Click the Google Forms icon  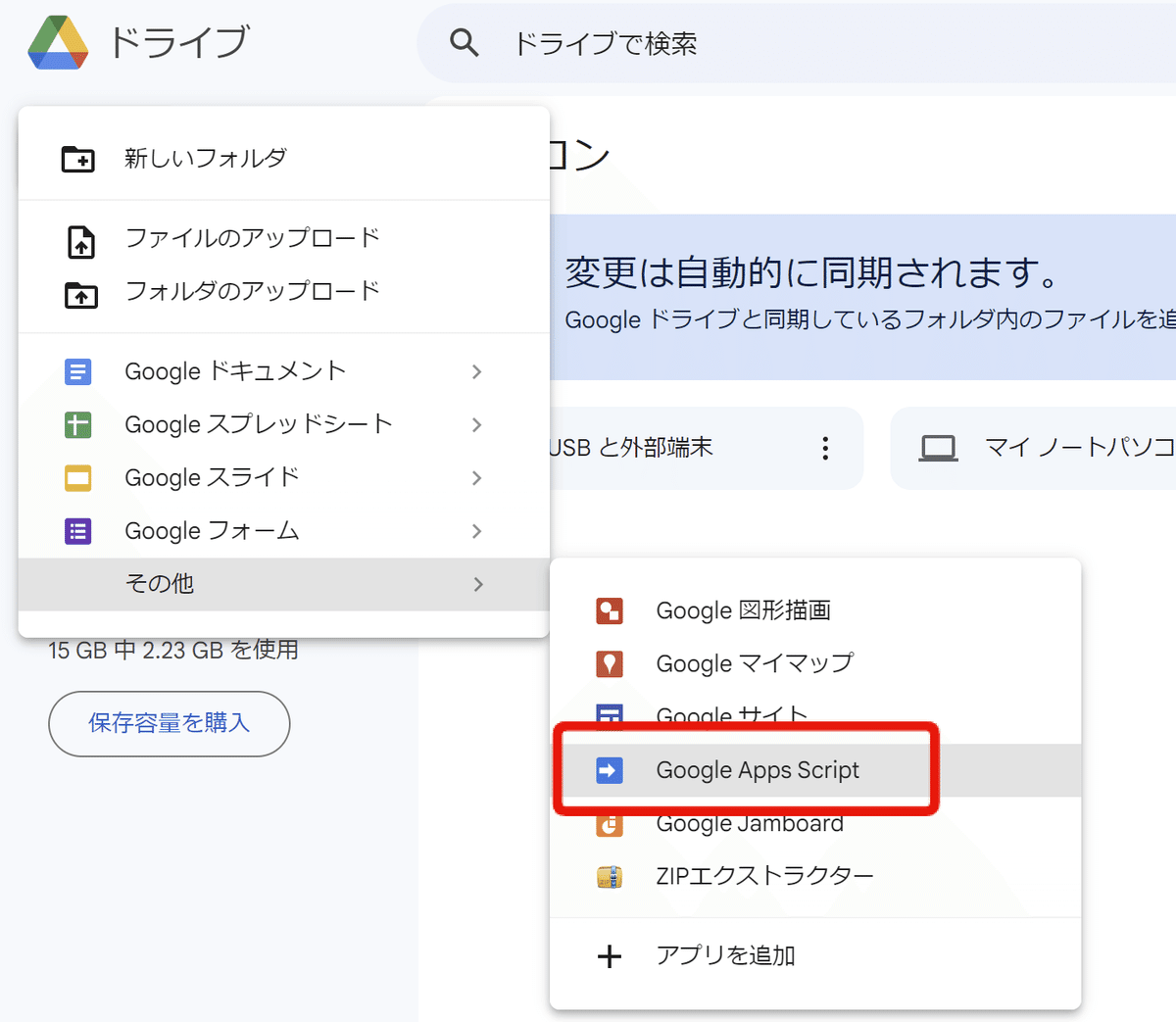click(x=77, y=531)
